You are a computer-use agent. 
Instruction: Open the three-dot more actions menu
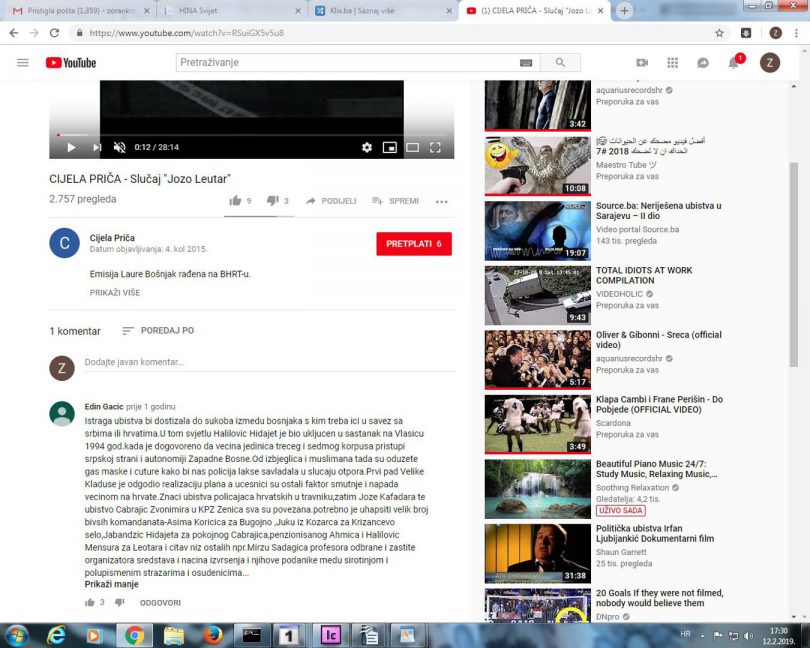click(441, 201)
